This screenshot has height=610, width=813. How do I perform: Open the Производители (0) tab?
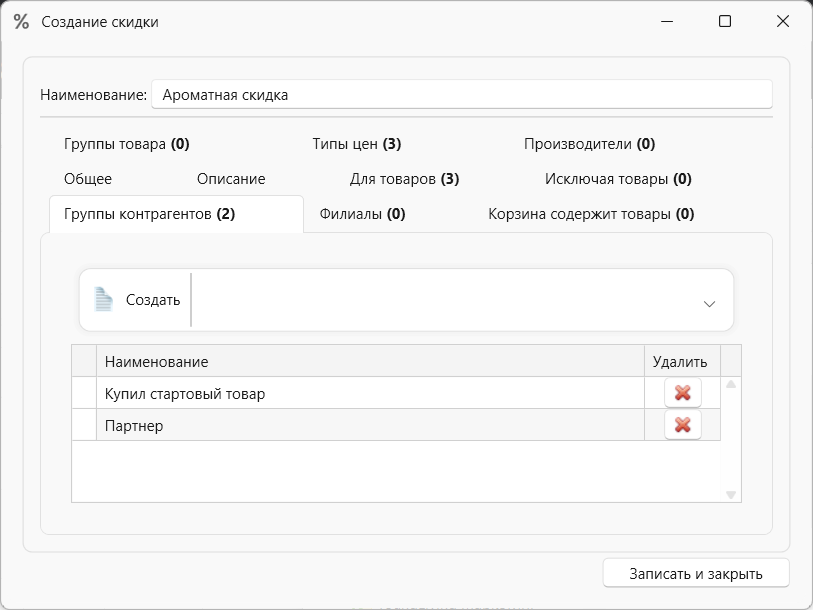coord(590,144)
